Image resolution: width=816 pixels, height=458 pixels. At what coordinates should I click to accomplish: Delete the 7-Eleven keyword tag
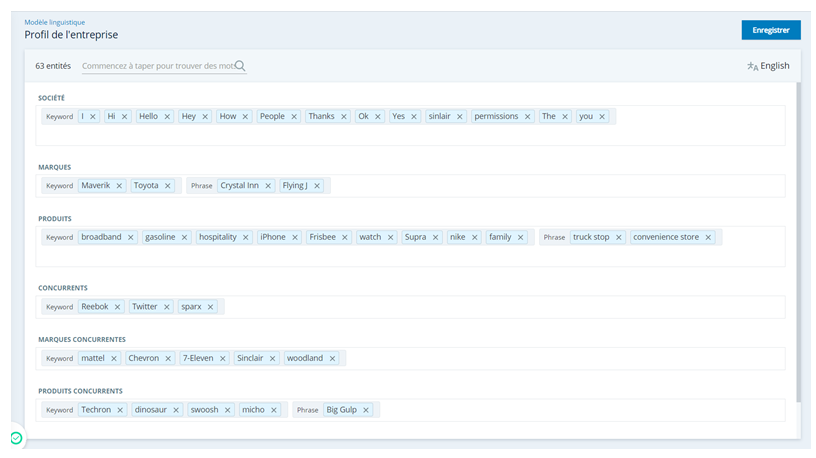tap(223, 359)
